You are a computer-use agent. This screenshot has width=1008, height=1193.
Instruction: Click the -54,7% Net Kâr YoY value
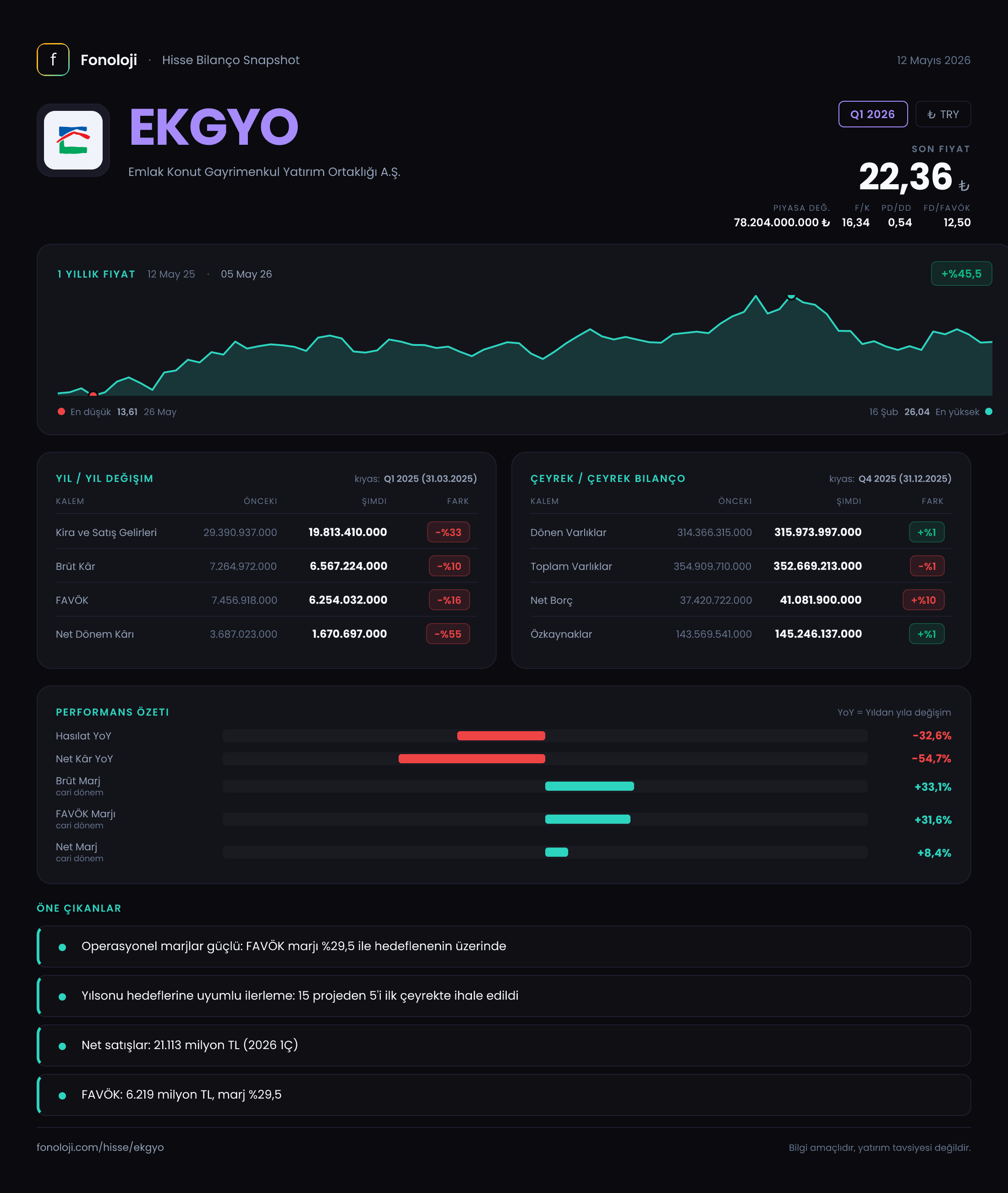point(931,758)
